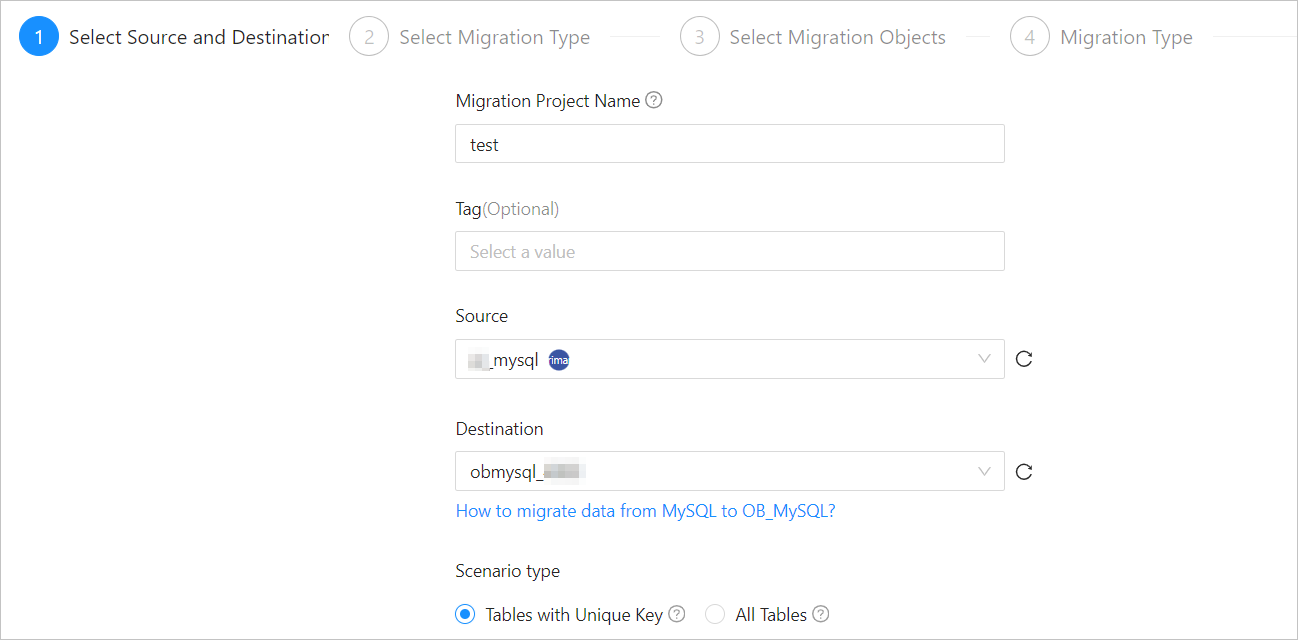Viewport: 1298px width, 640px height.
Task: Refresh the Destination data source list
Action: click(x=1023, y=470)
